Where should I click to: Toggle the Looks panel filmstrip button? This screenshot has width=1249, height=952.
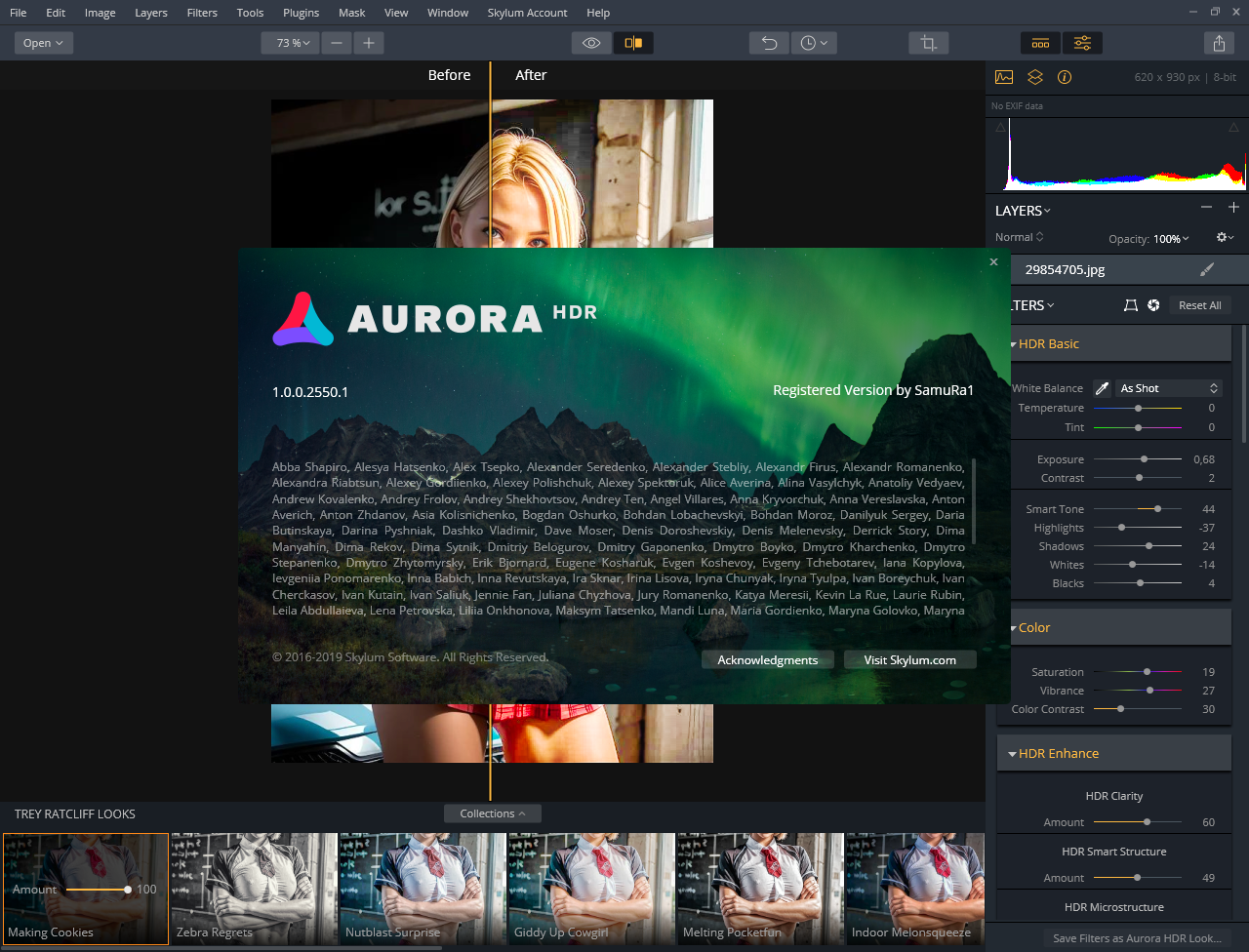click(x=1041, y=43)
